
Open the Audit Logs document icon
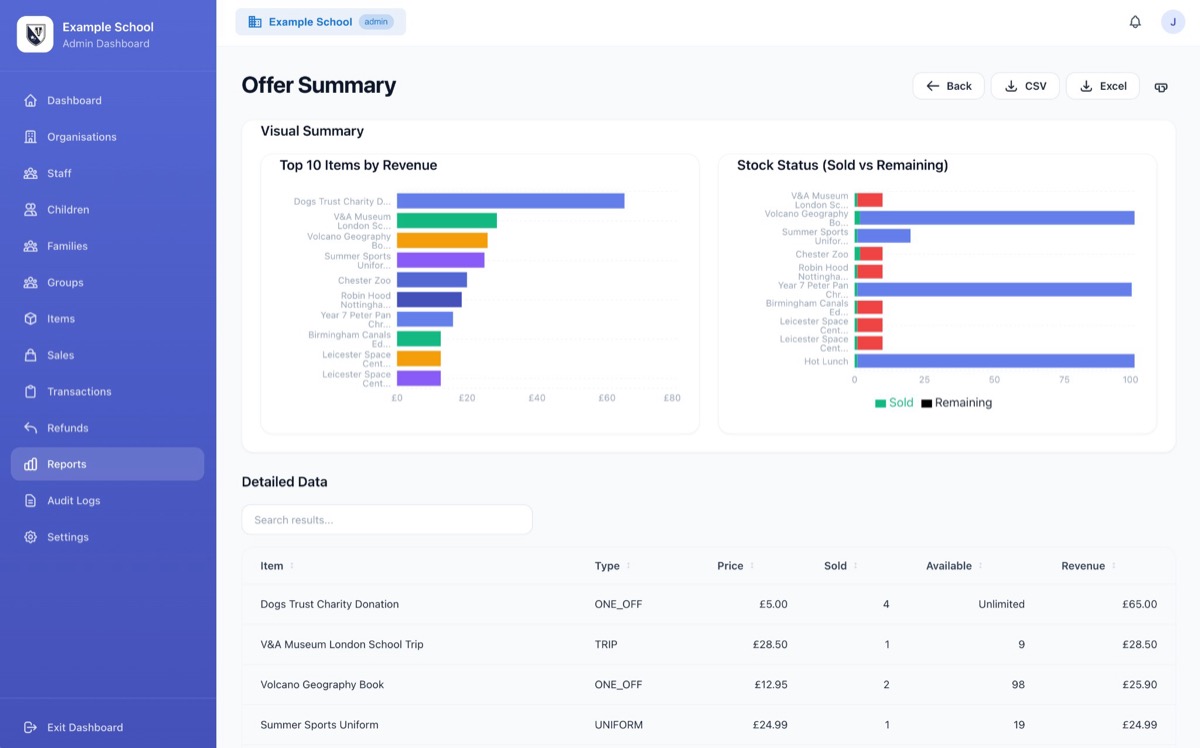[x=31, y=500]
